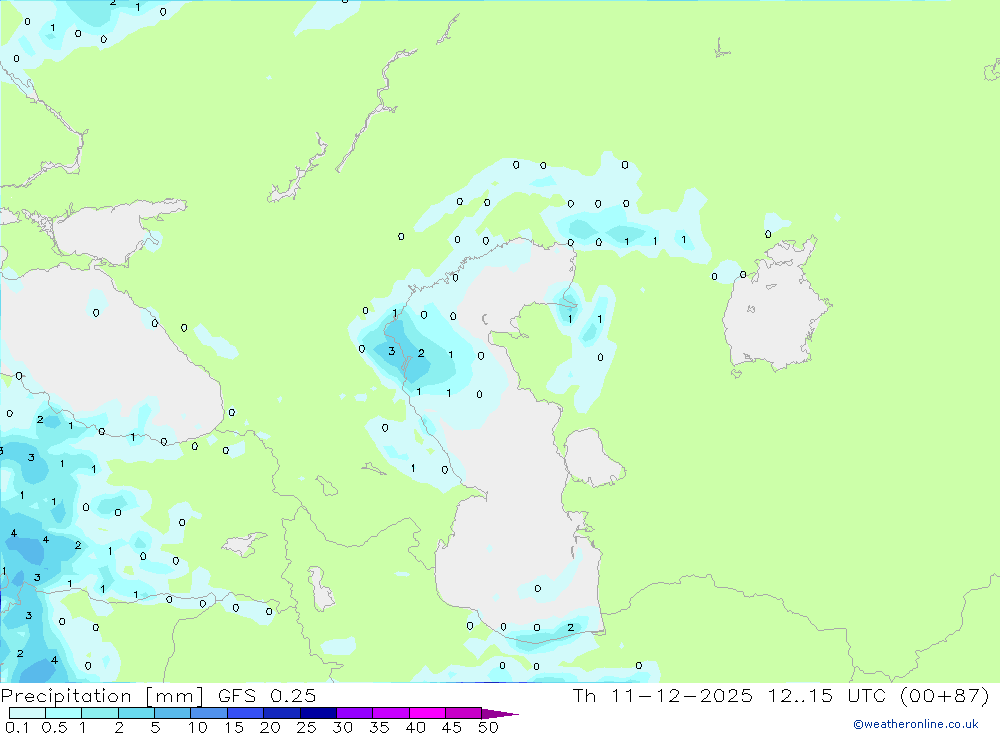
Task: Click the legend value label '30'
Action: pos(342,727)
